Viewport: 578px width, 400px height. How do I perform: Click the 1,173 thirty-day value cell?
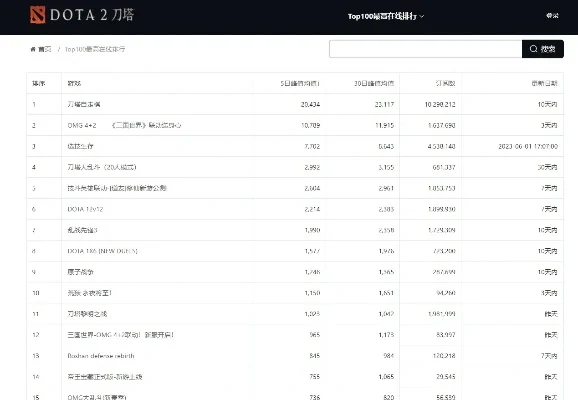click(x=386, y=335)
